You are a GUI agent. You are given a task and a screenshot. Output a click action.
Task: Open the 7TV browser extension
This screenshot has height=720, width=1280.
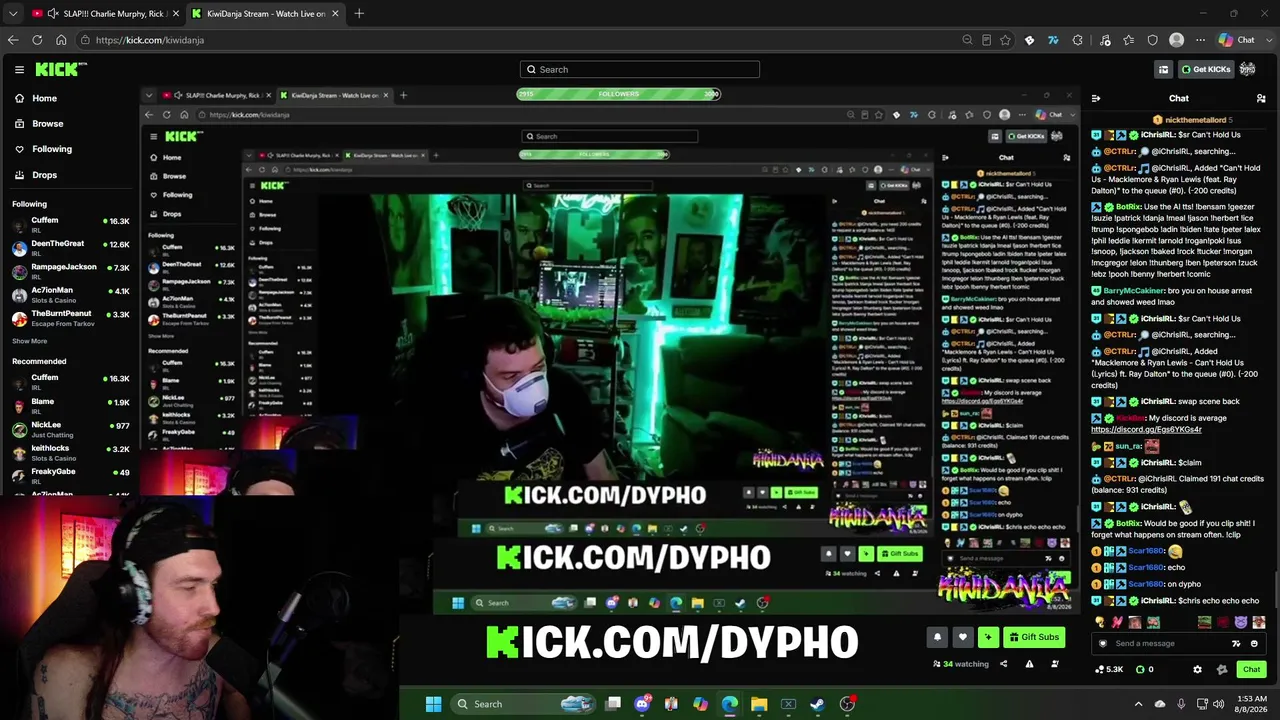point(1053,40)
